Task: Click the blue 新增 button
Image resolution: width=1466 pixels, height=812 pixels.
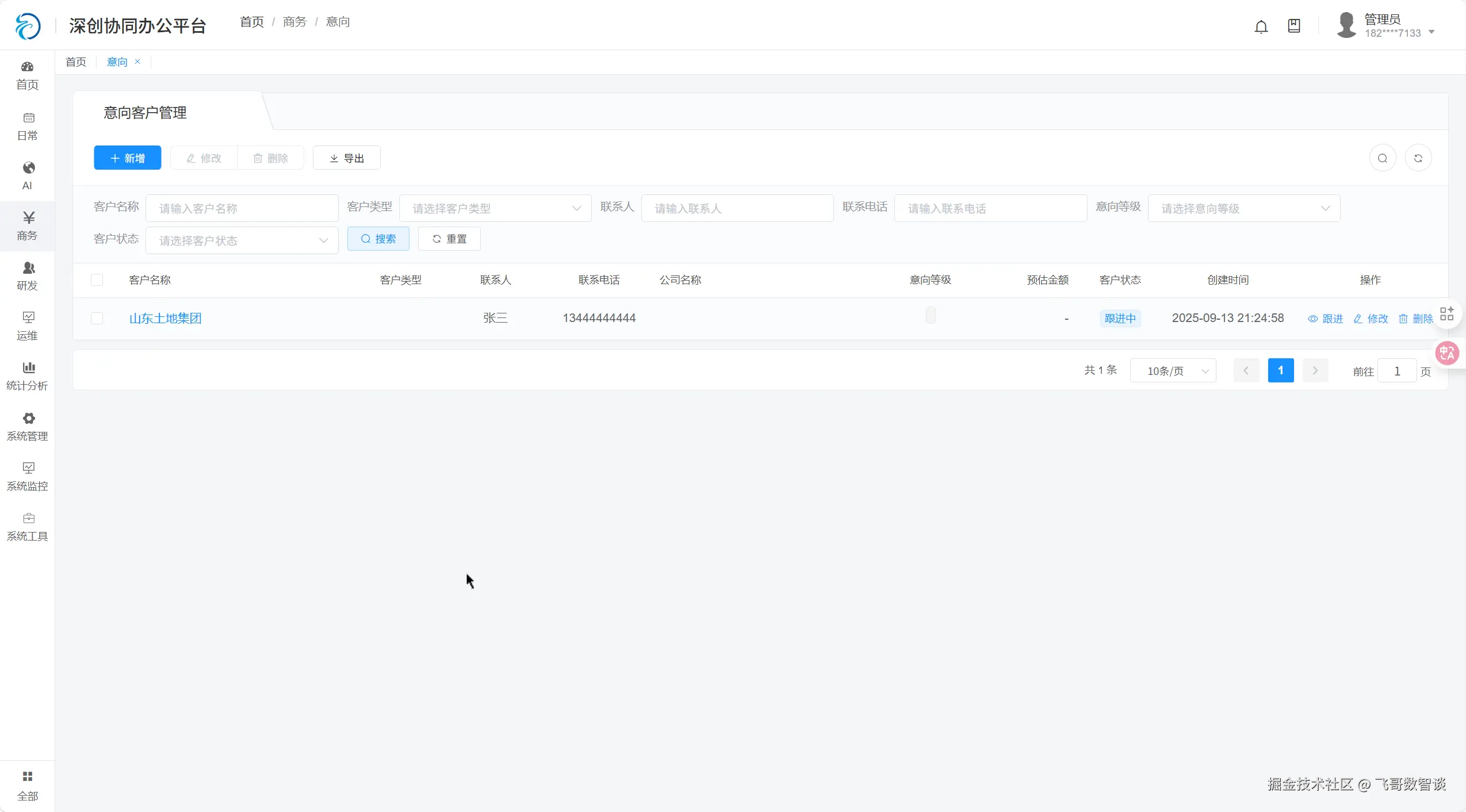Action: click(127, 158)
